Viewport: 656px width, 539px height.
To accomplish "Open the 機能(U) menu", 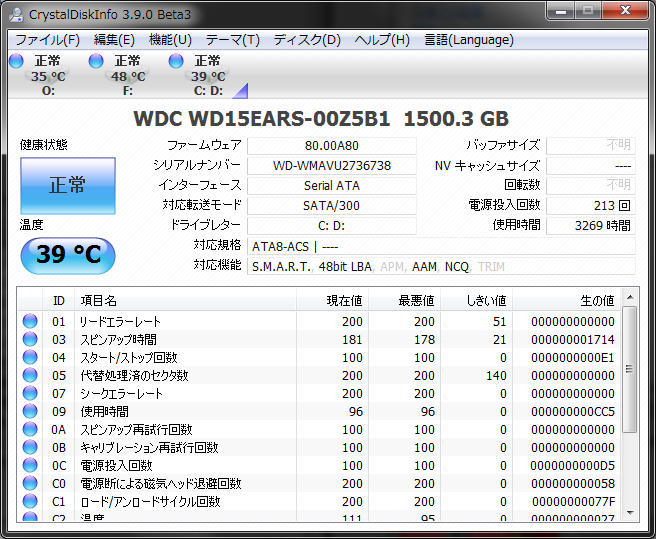I will [x=170, y=40].
